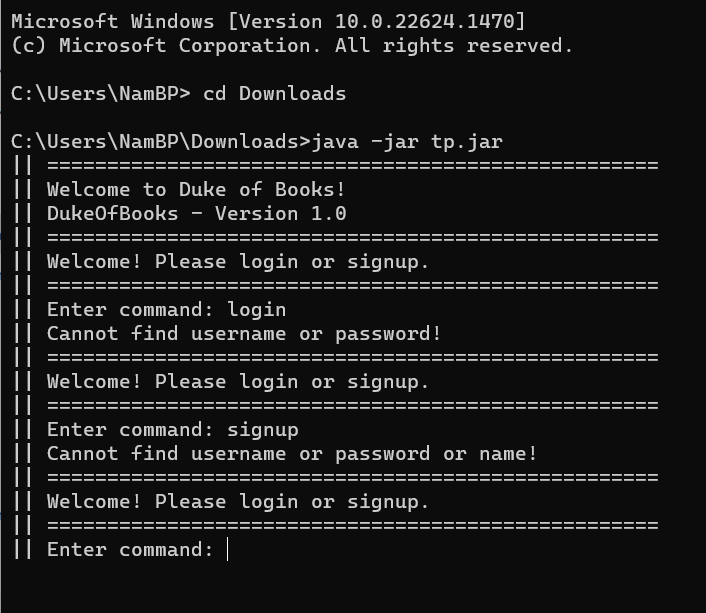Viewport: 706px width, 613px height.
Task: Click the typed word 'signup' after Enter command
Action: coord(263,430)
